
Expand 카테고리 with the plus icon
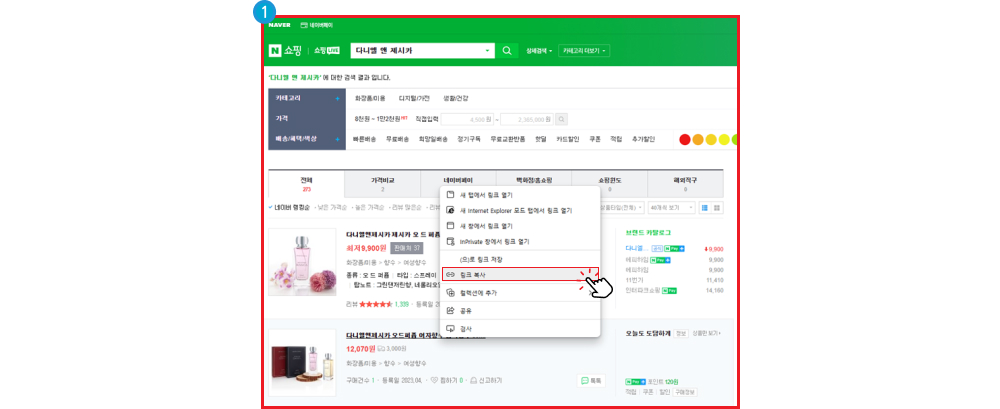point(337,99)
